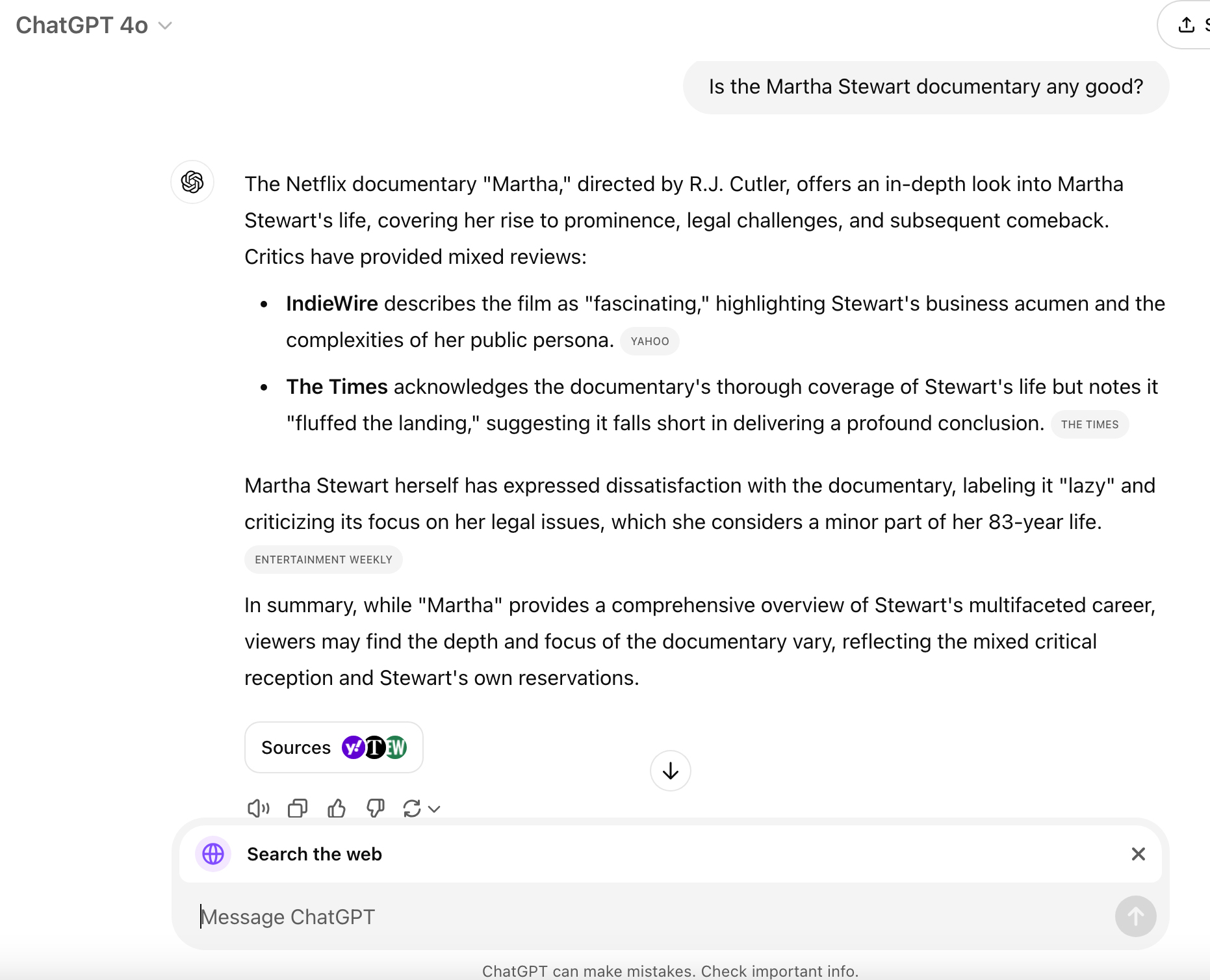Click The Times source favicon
Viewport: 1210px width, 980px height.
374,747
